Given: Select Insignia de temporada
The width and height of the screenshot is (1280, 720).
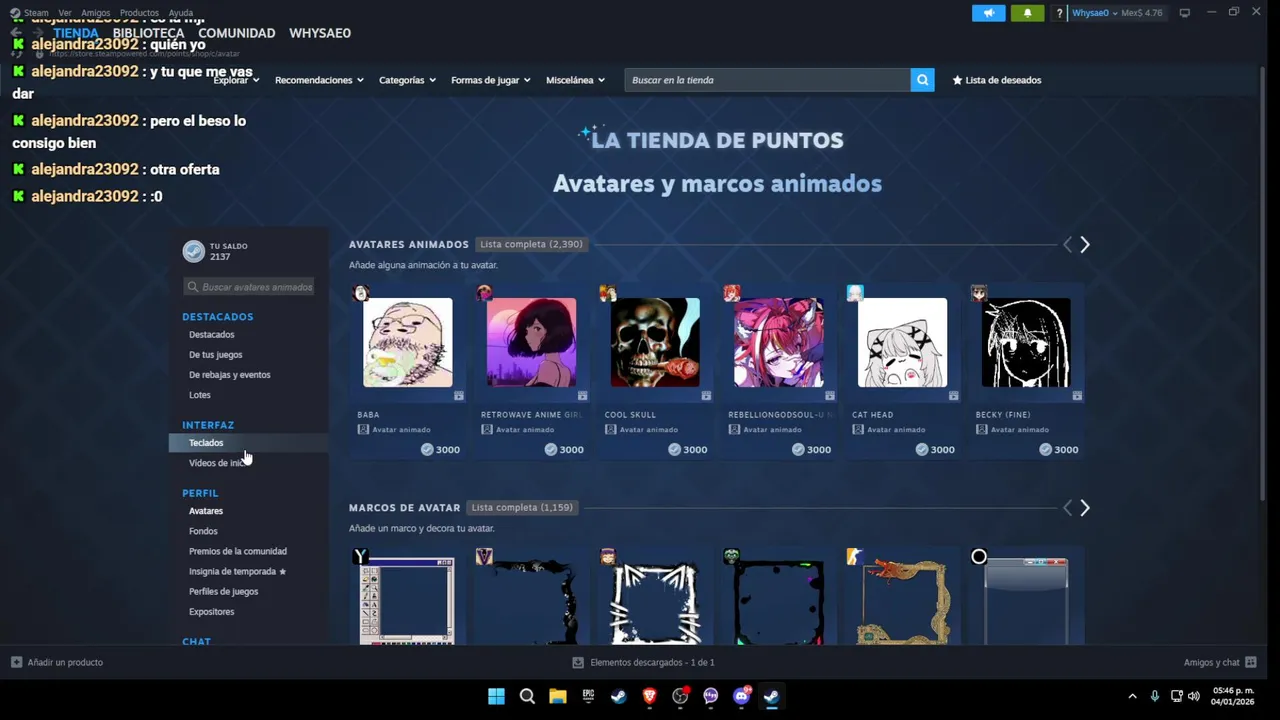Looking at the screenshot, I should 237,571.
